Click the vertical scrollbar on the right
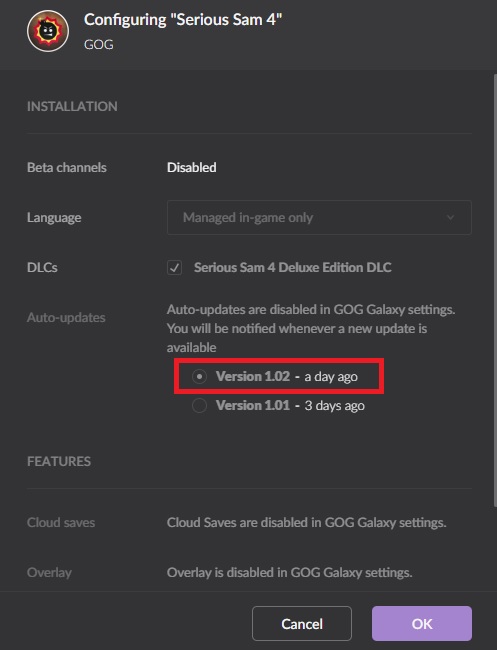This screenshot has height=650, width=497. pyautogui.click(x=495, y=290)
